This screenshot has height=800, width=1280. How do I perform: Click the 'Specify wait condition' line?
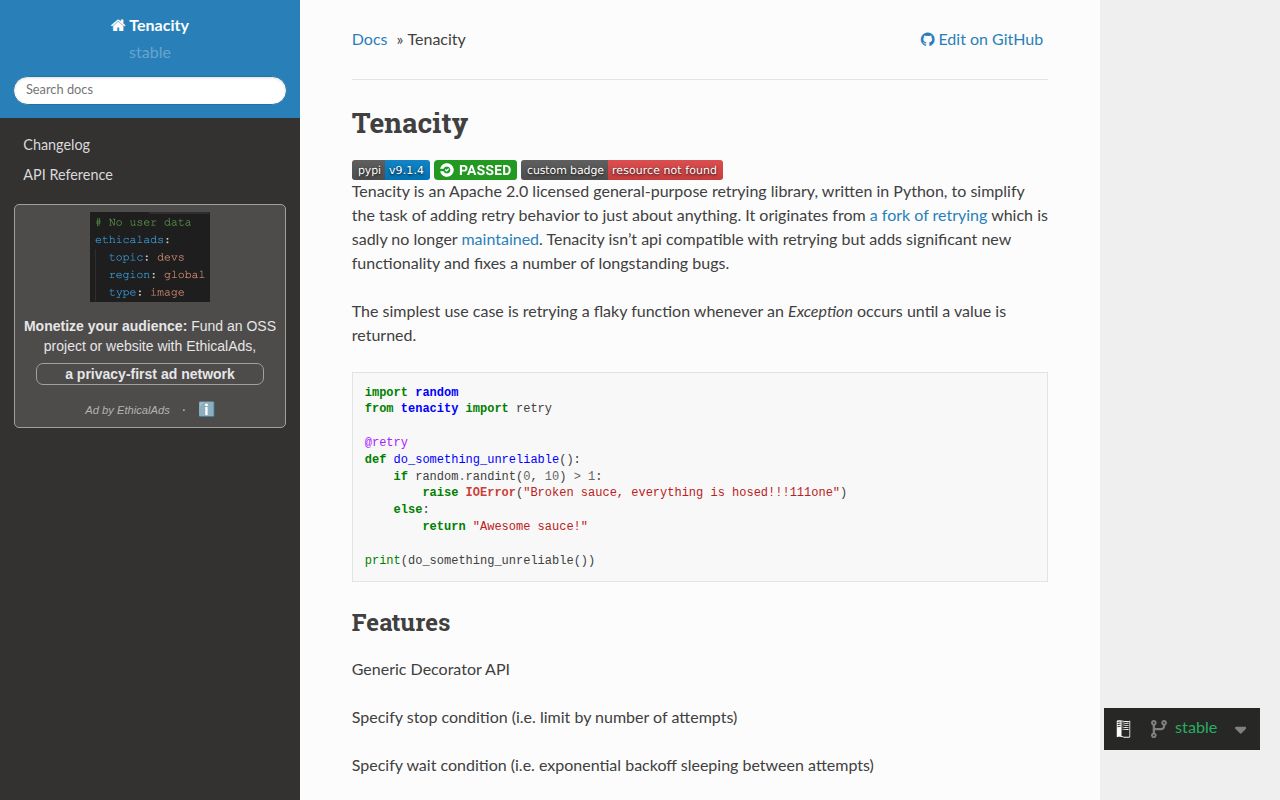pos(613,766)
